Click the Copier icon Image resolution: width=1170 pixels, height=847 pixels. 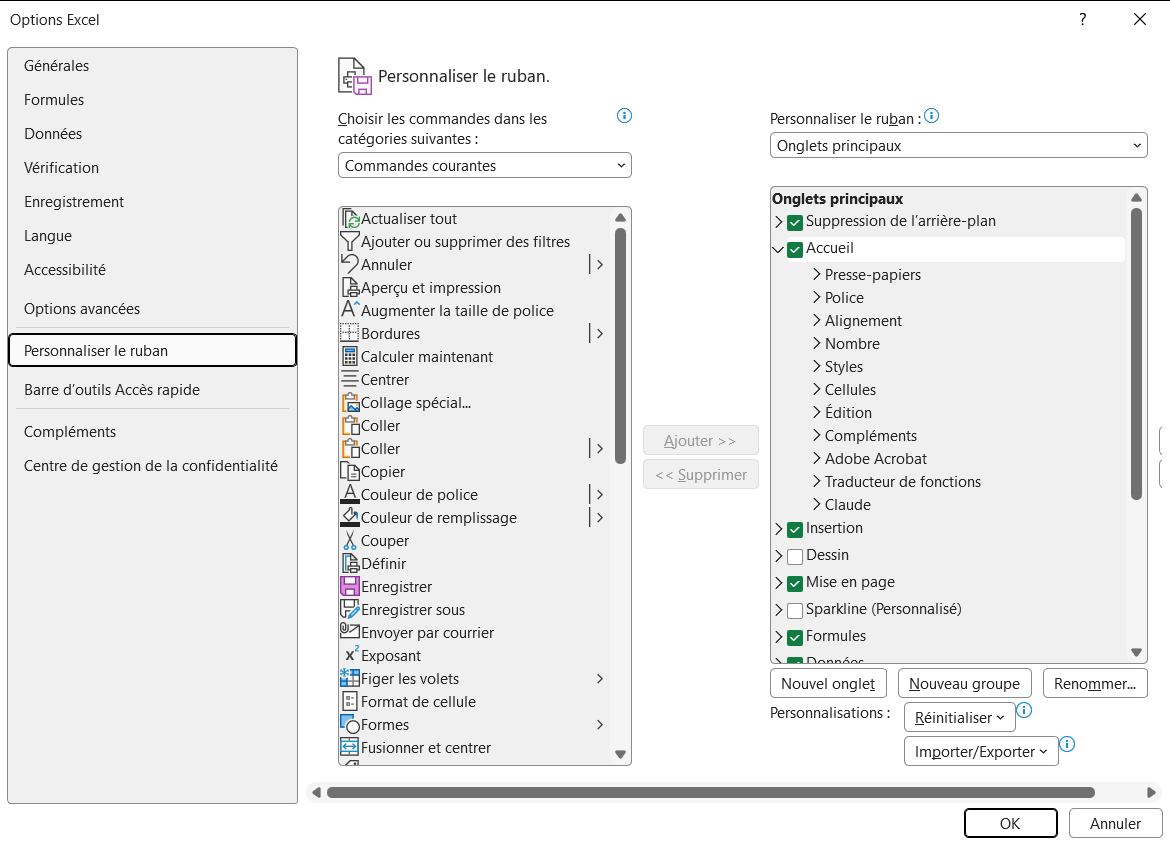(350, 471)
